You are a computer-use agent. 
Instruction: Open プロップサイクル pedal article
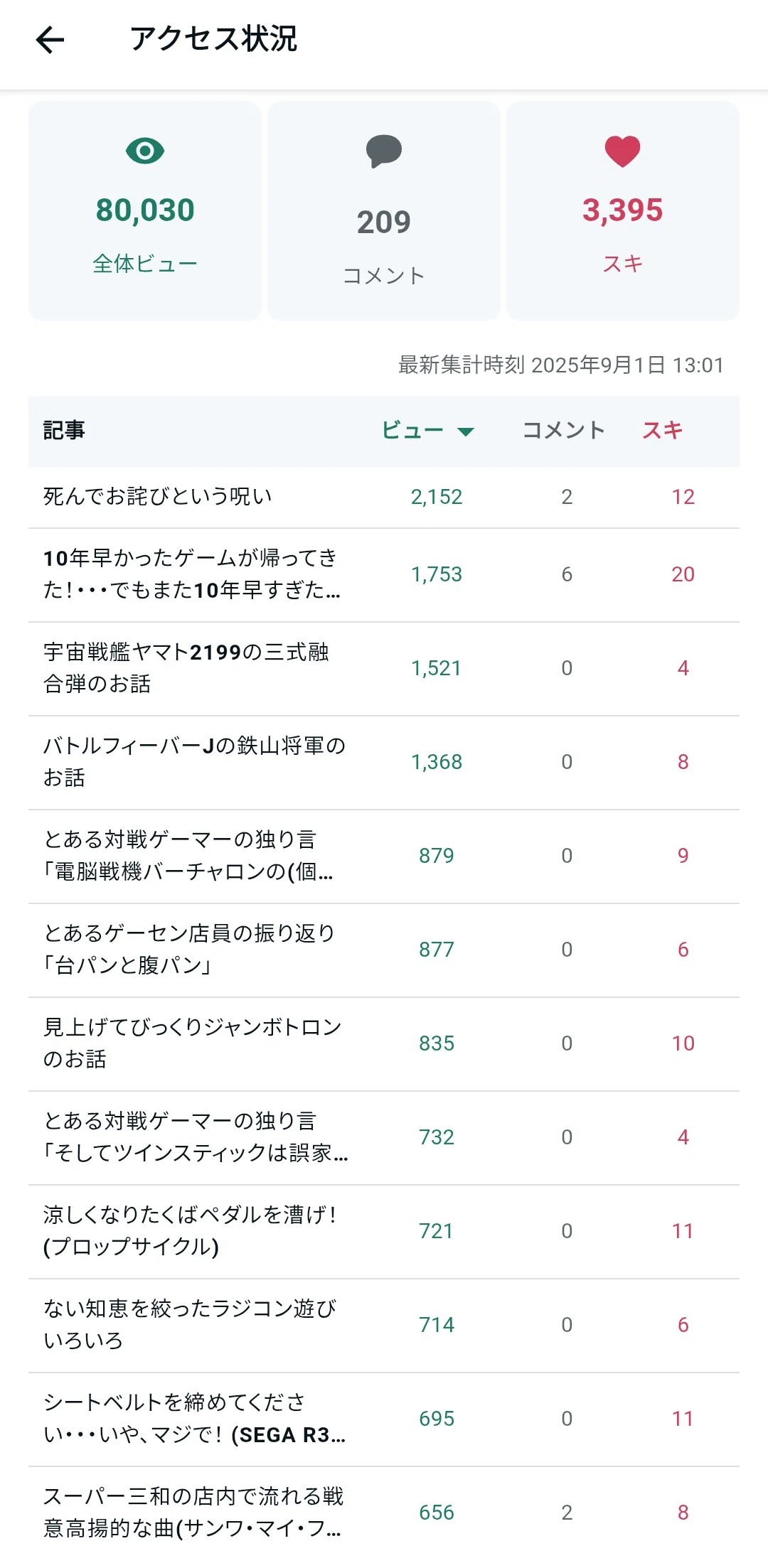click(x=384, y=1231)
